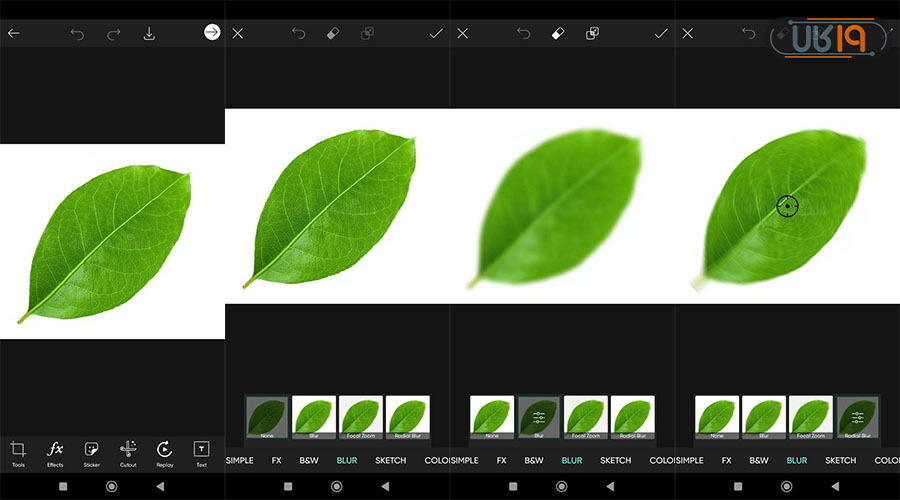Choose the Cutout tool
The height and width of the screenshot is (500, 900).
[x=128, y=452]
